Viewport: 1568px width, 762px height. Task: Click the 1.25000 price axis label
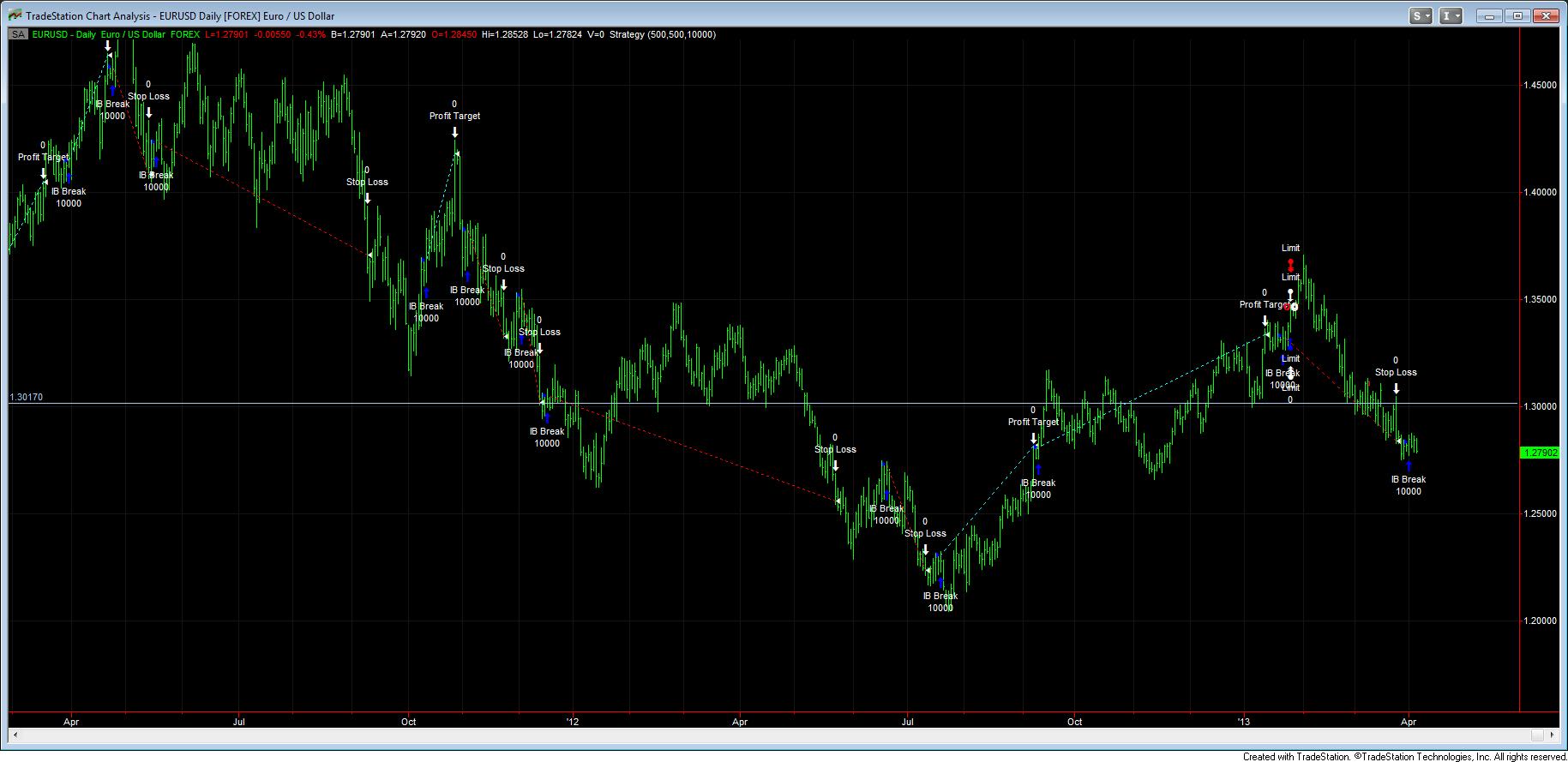click(x=1541, y=513)
